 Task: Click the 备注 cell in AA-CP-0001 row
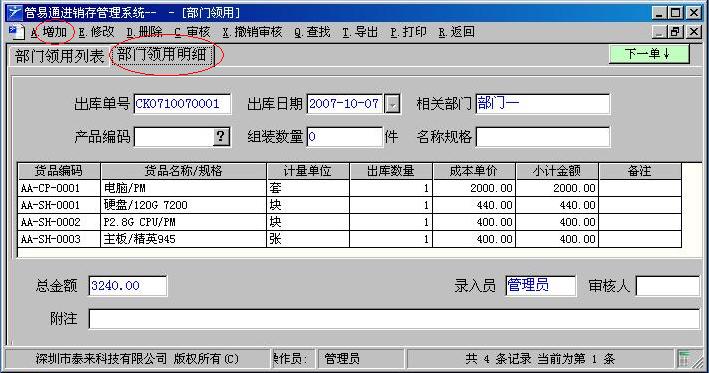[640, 188]
